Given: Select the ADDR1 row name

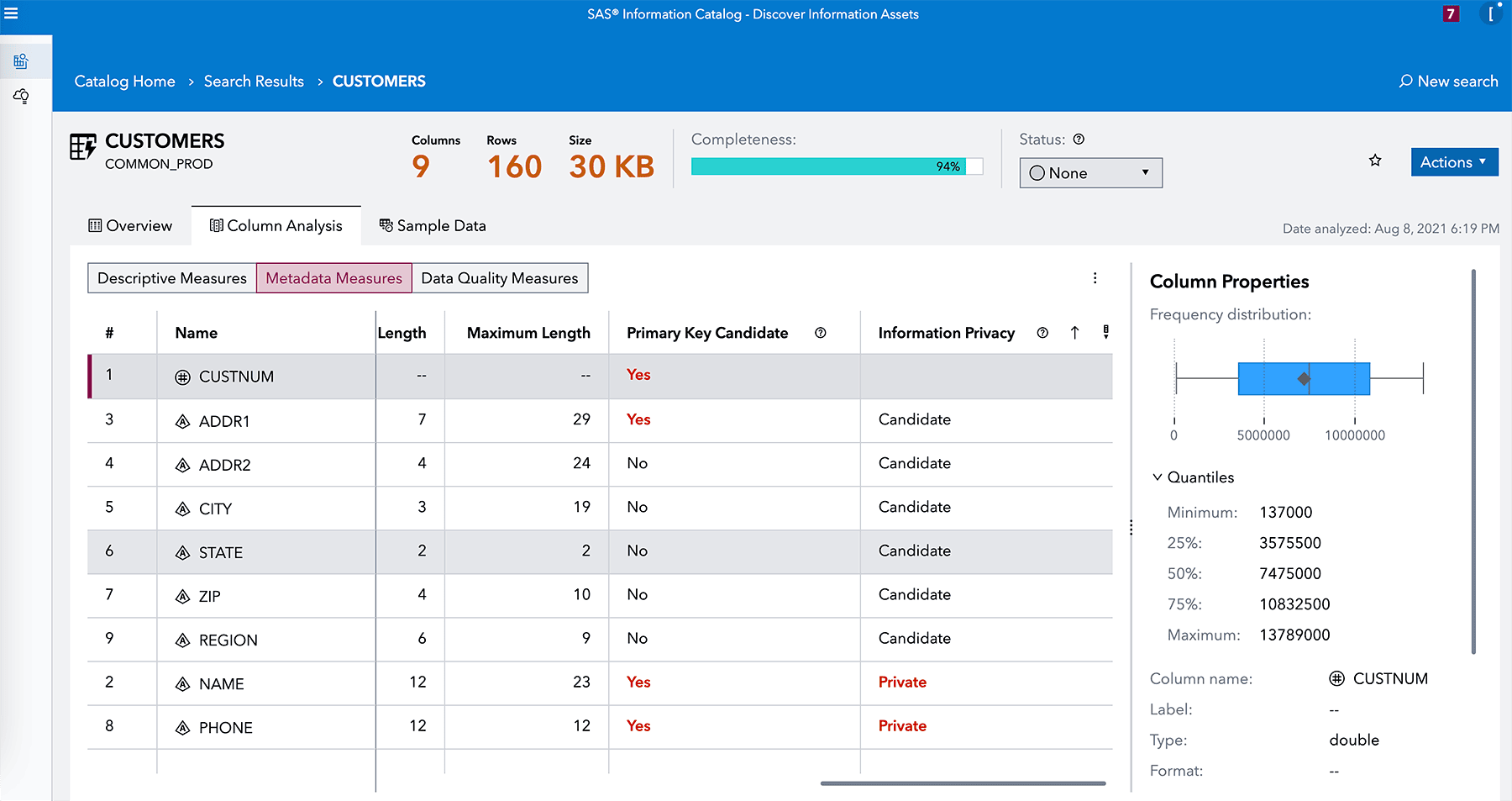Looking at the screenshot, I should pos(224,421).
